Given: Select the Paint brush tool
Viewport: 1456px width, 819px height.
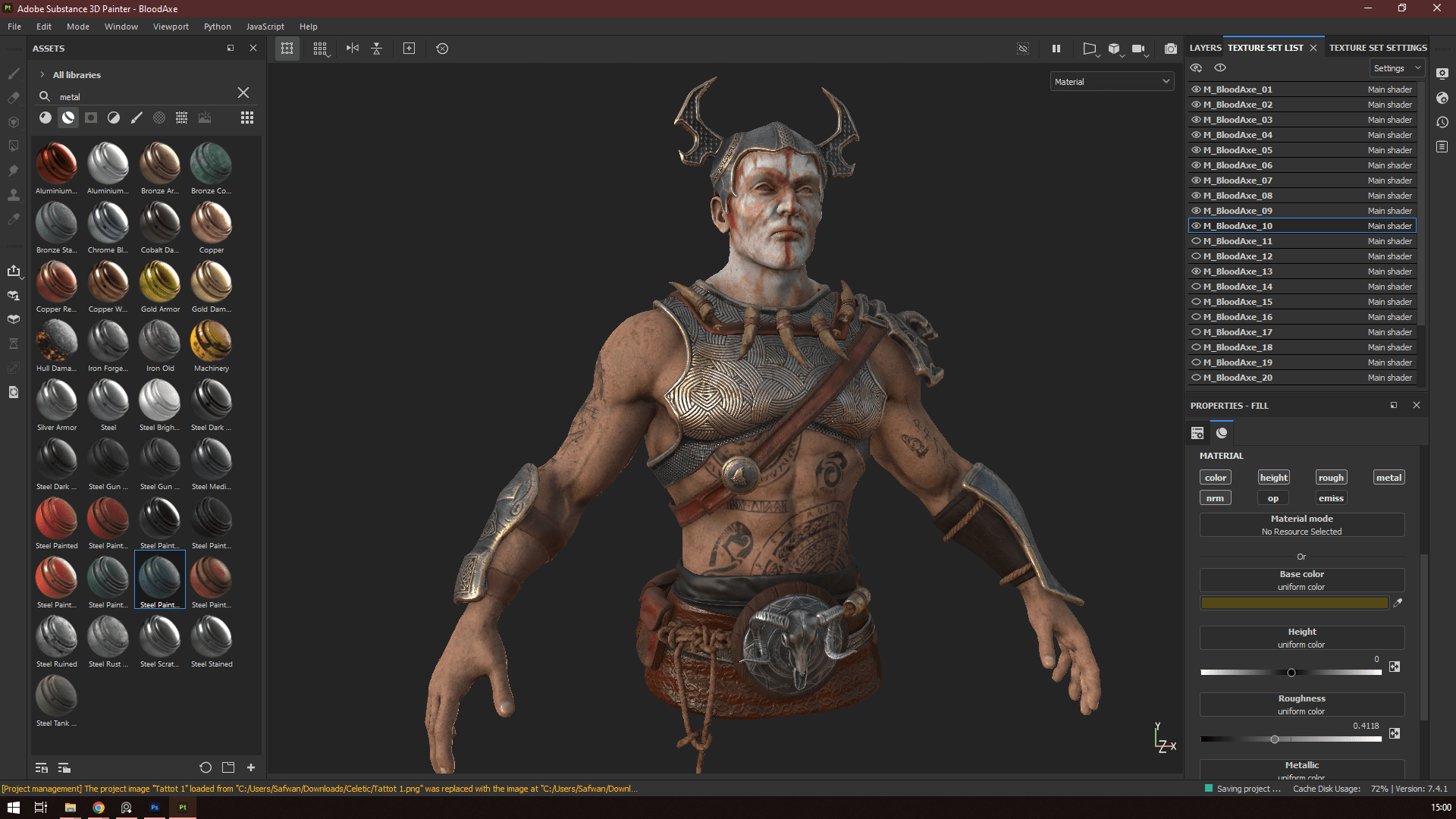Looking at the screenshot, I should tap(14, 74).
